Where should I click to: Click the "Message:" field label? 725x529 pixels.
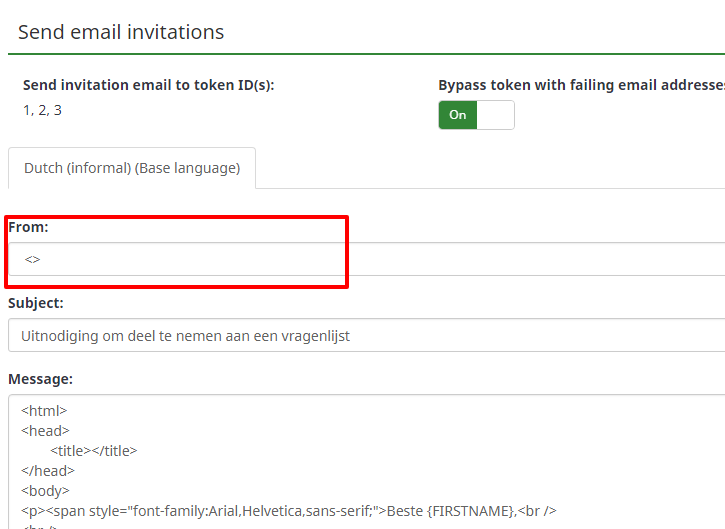(x=40, y=379)
